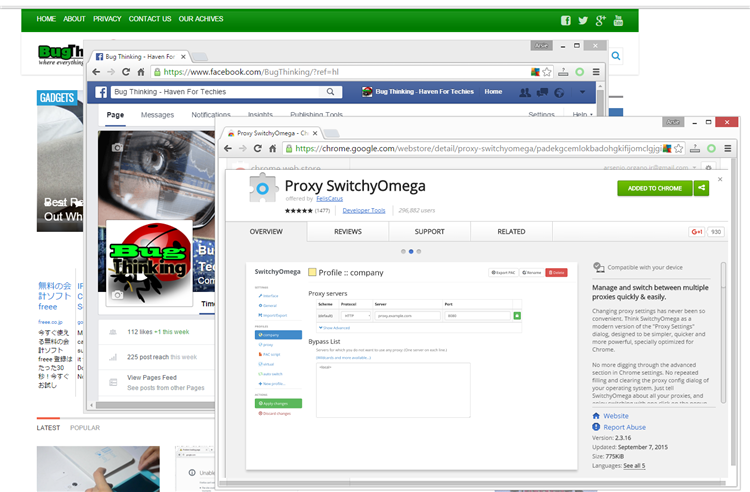The width and height of the screenshot is (750, 492).
Task: Open OUR ACHIVES in website menu
Action: click(201, 19)
